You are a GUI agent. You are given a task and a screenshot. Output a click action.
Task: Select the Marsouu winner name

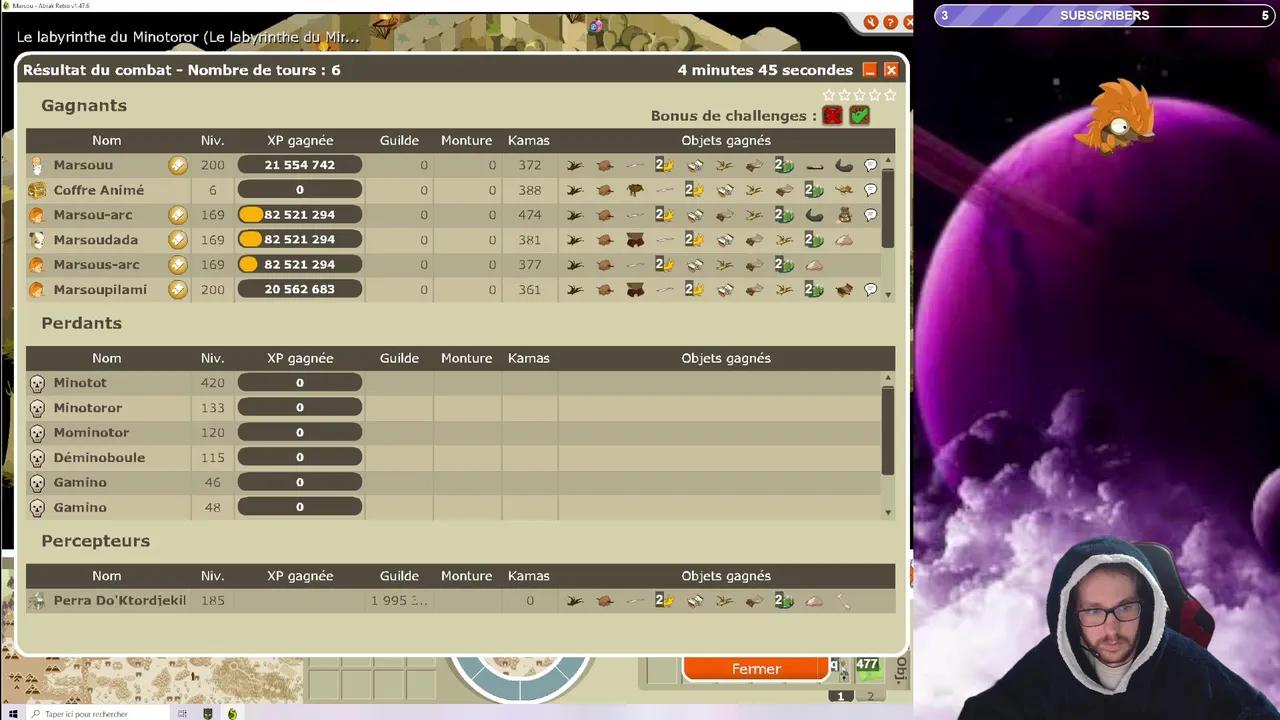(x=83, y=165)
